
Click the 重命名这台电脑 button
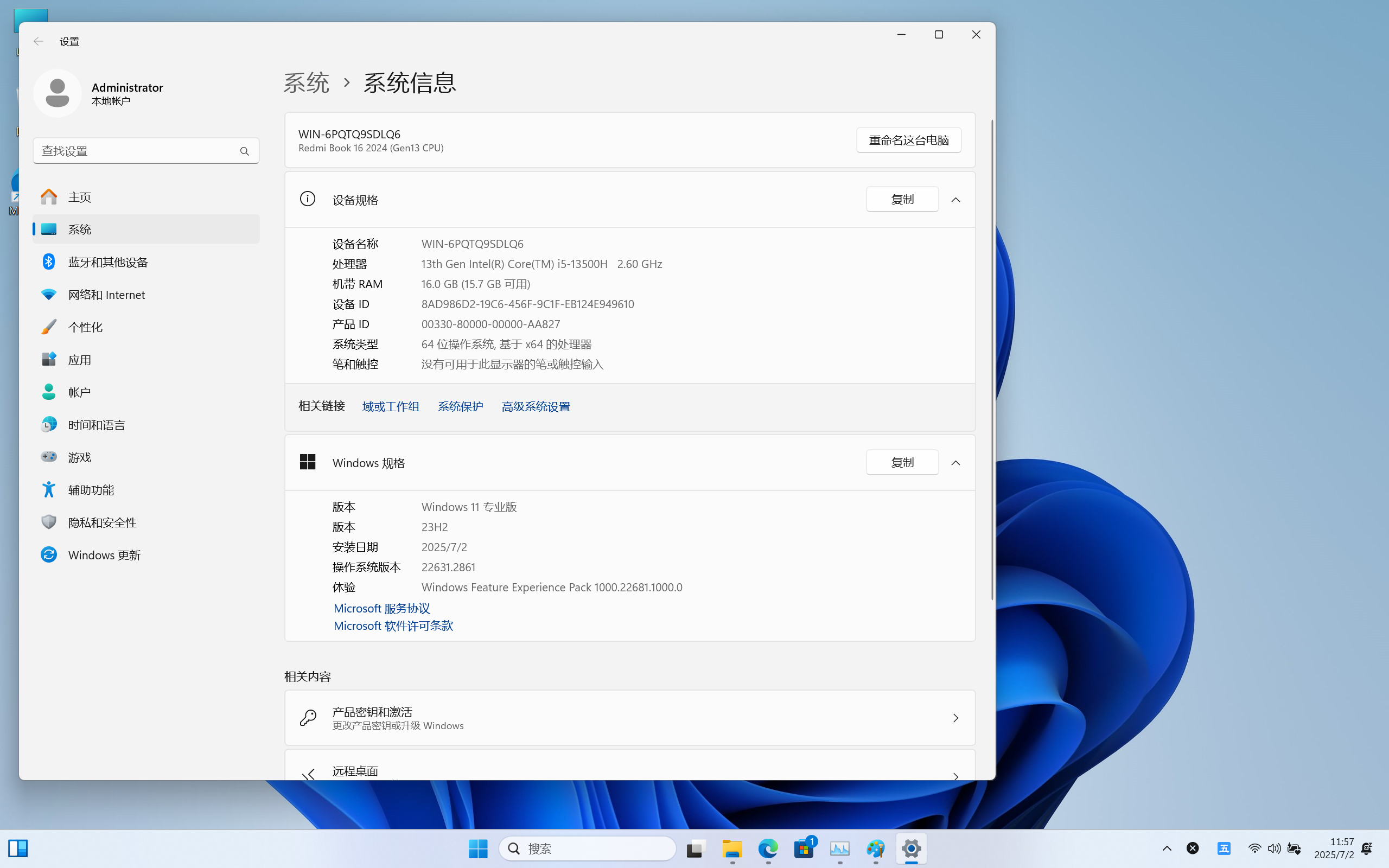(909, 140)
